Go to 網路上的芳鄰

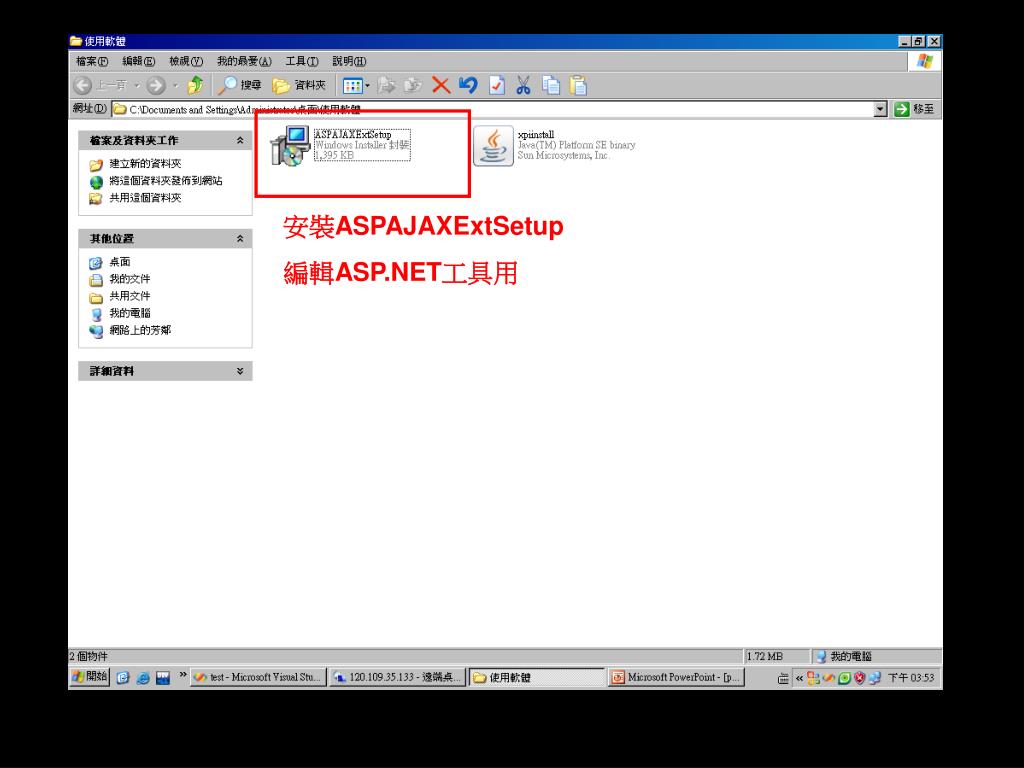tap(140, 330)
